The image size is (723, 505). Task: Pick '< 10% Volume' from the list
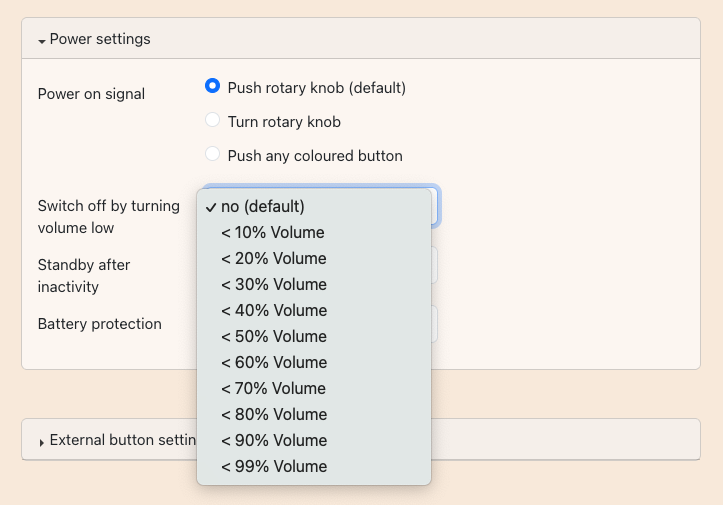tap(273, 232)
